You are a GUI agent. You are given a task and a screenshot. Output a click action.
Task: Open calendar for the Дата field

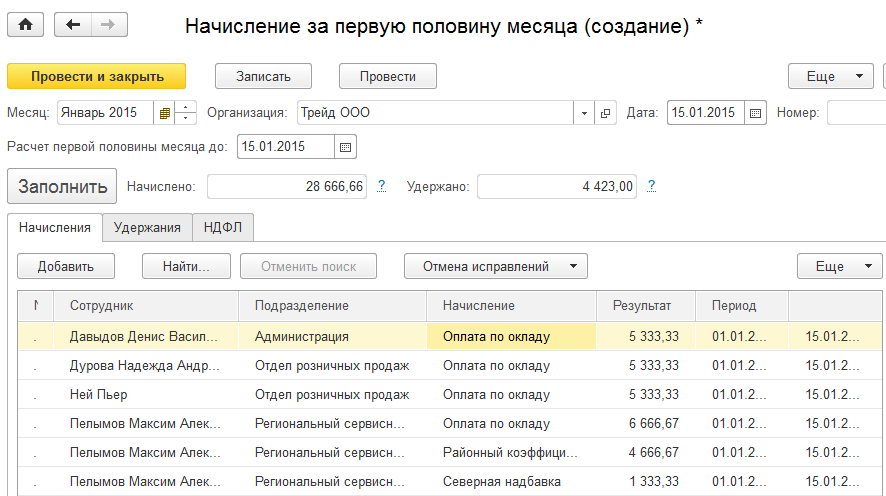(x=756, y=113)
